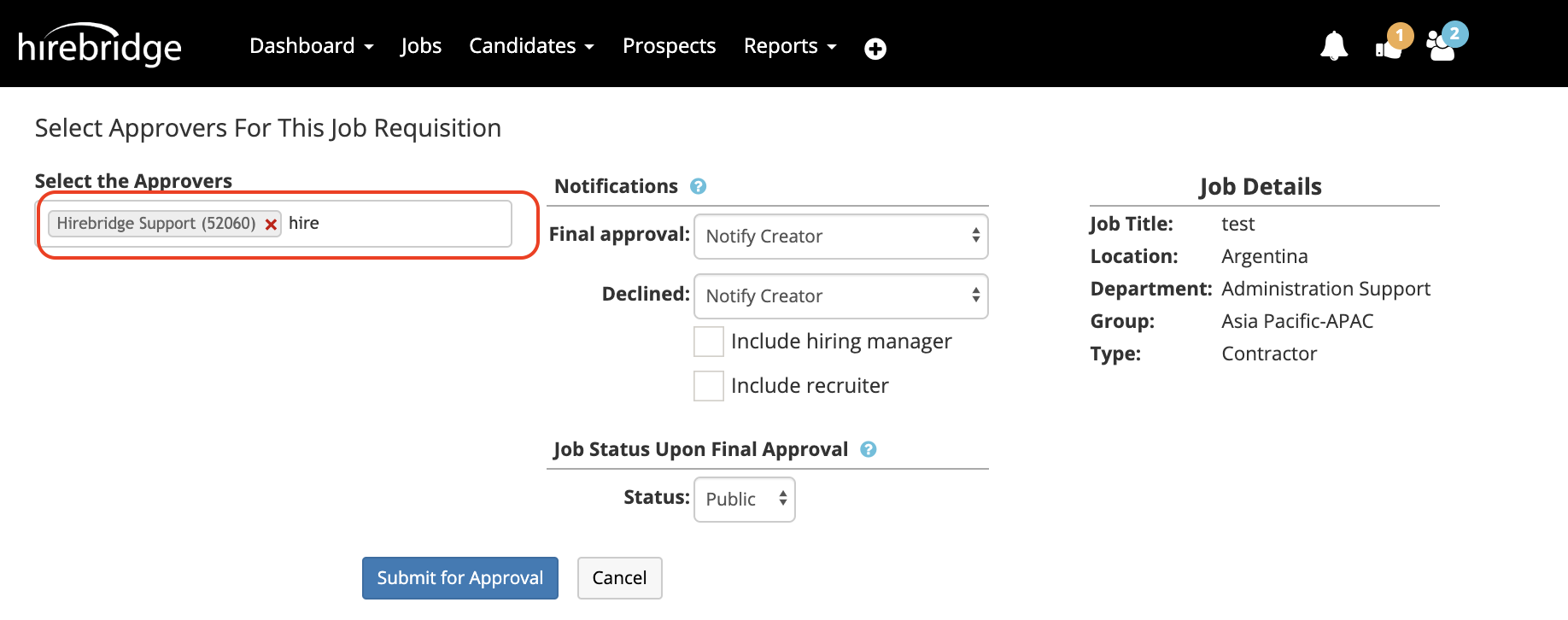Click the hirebridge logo
The height and width of the screenshot is (620, 1568).
tap(99, 46)
